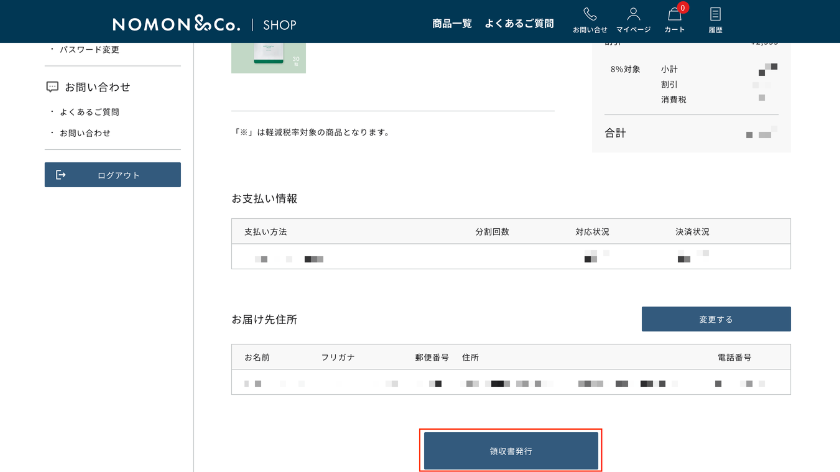Click the chat bubble お問い合わせ icon

point(52,87)
